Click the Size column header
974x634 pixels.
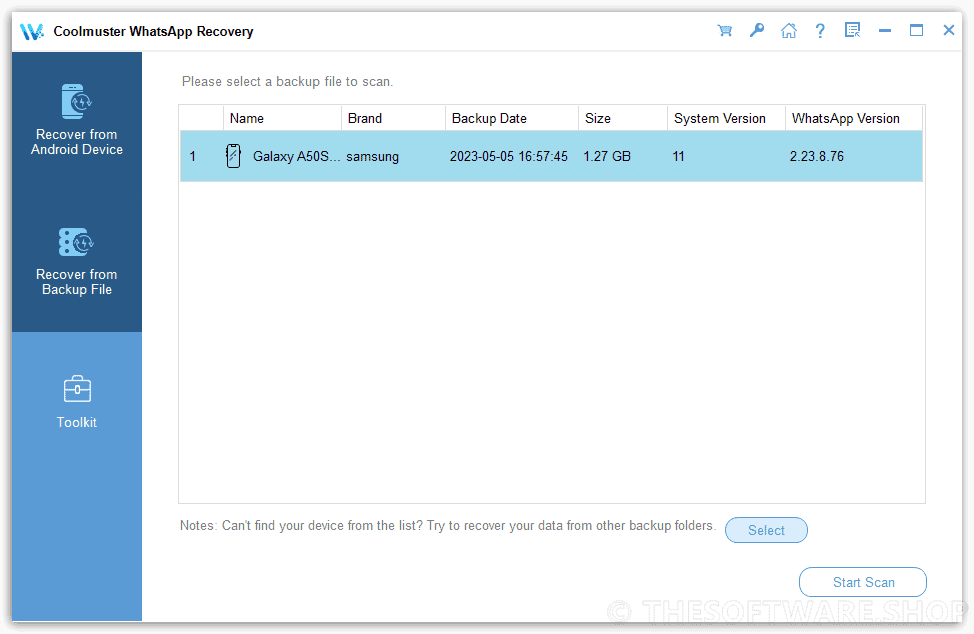[623, 118]
